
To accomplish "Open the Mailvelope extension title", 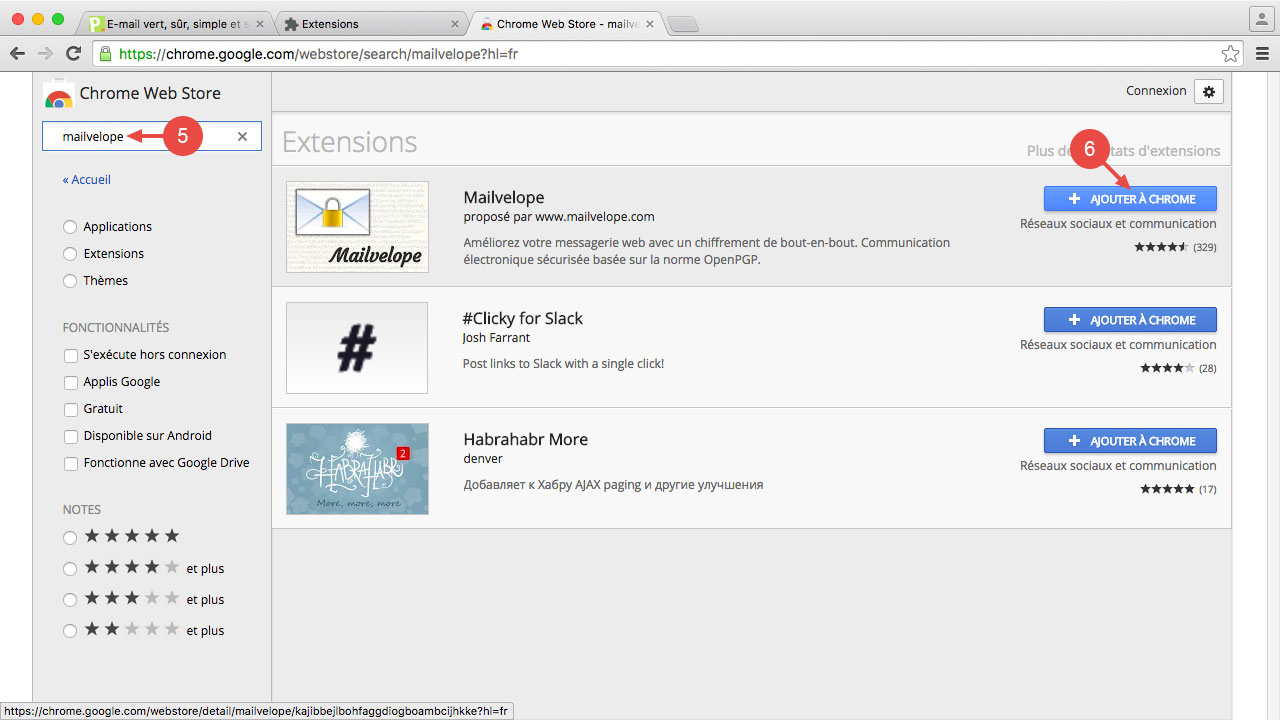I will pos(504,197).
